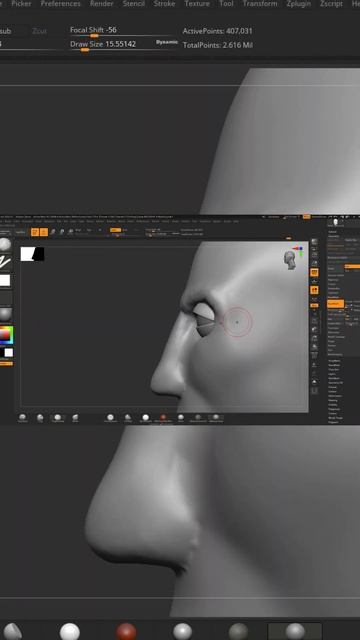The height and width of the screenshot is (640, 360).
Task: Toggle lower large orange Local button on small window's right shelf
Action: pyautogui.click(x=314, y=290)
